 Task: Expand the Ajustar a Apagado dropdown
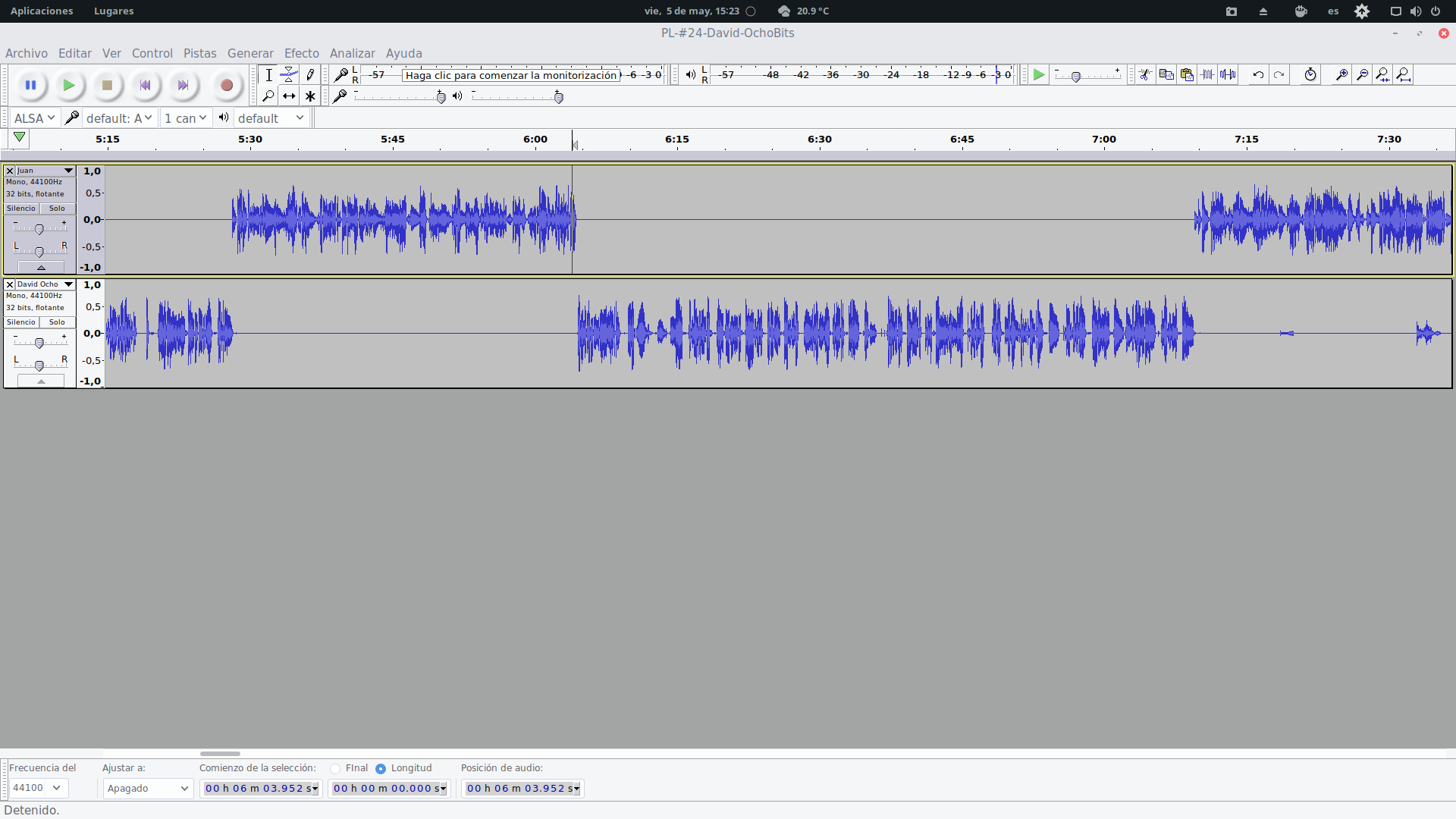148,789
